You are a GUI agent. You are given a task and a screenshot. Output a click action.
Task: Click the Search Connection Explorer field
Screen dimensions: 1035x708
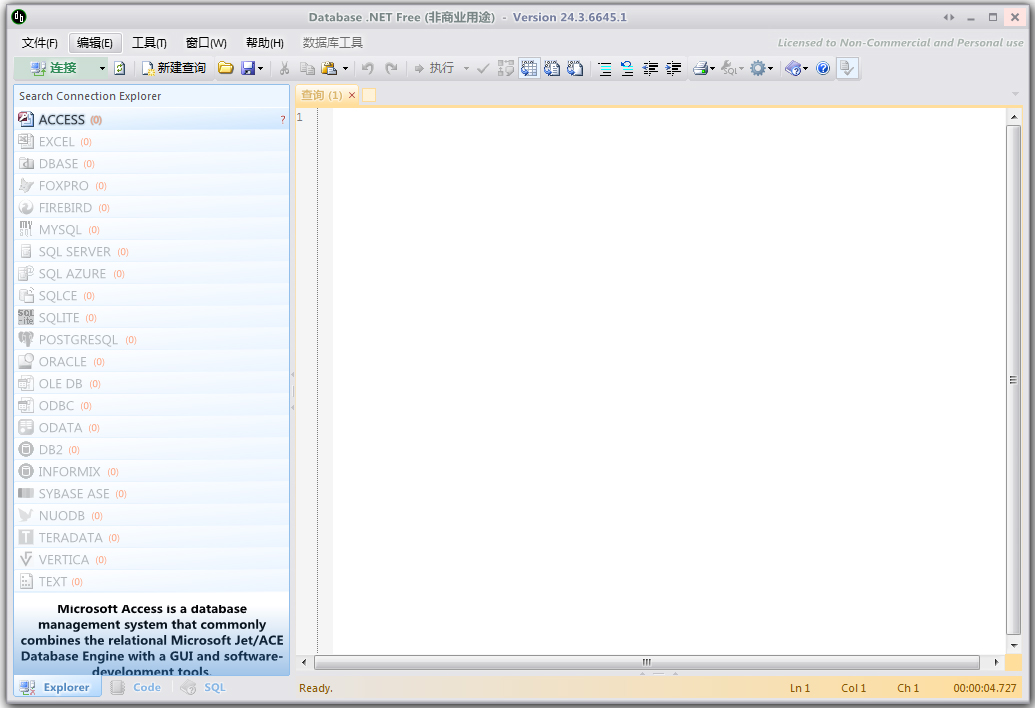(x=152, y=96)
